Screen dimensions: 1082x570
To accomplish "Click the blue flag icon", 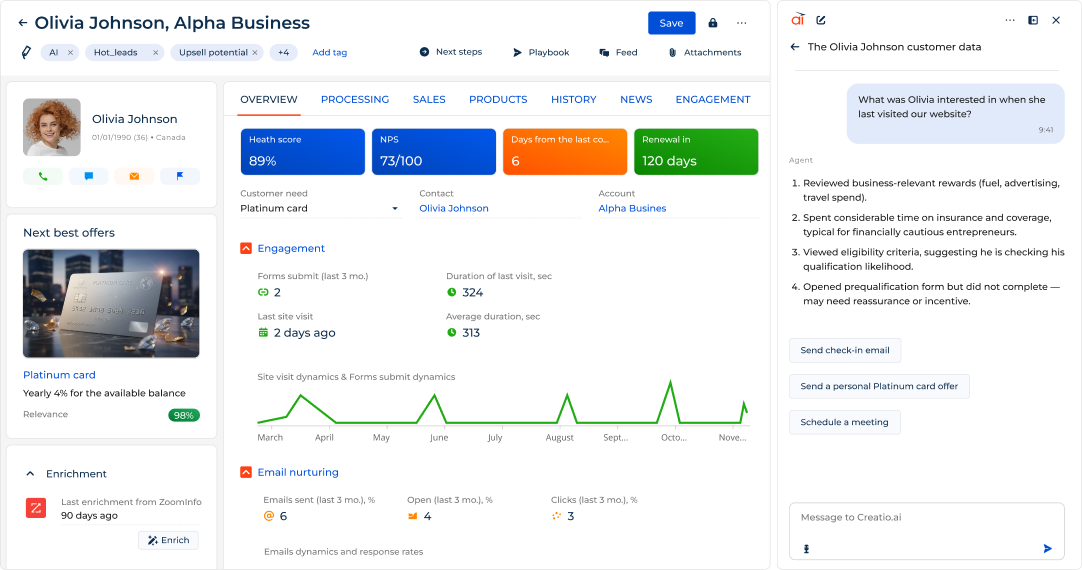I will point(180,176).
